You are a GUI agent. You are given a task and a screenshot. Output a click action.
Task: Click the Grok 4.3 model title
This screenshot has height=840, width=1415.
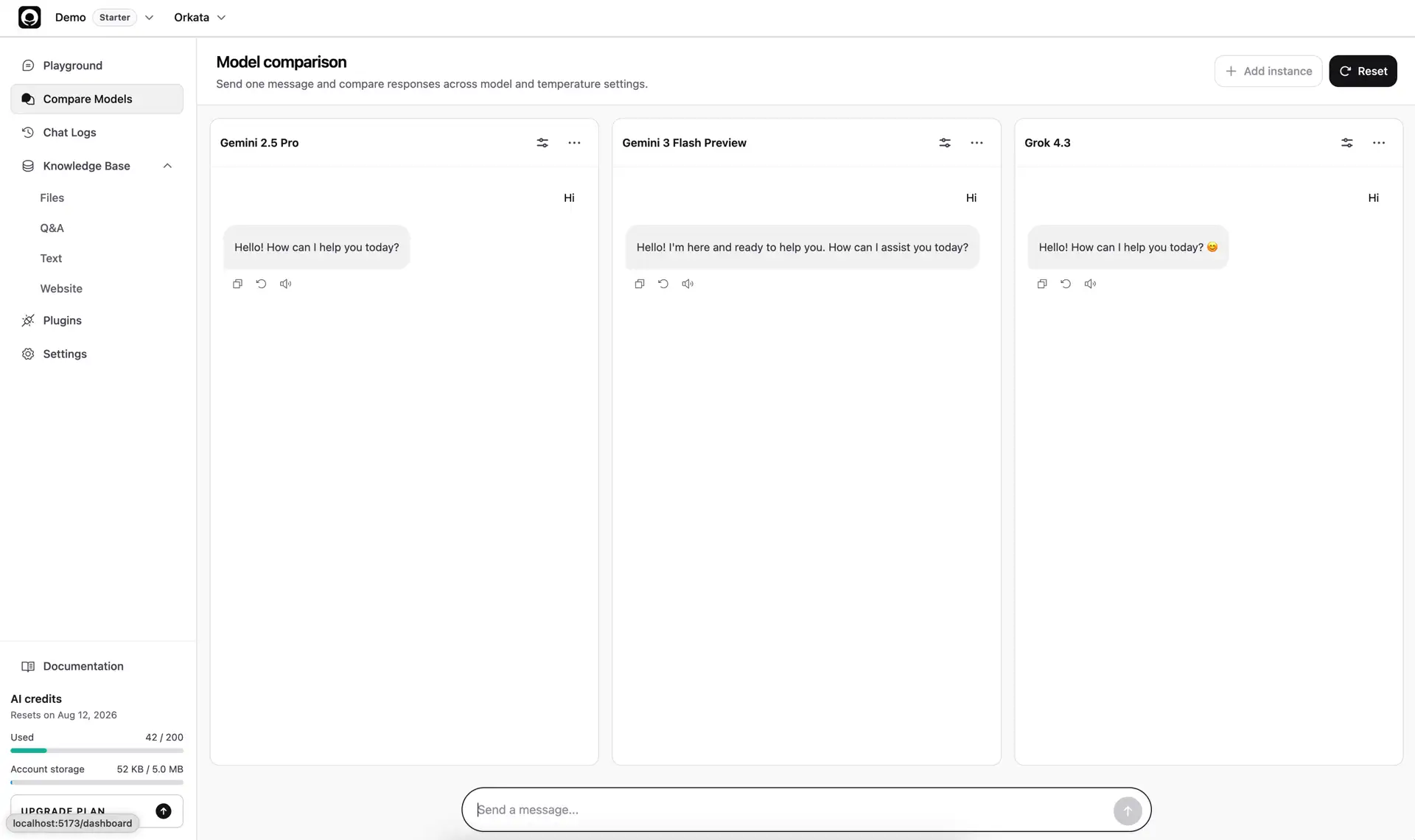coord(1047,143)
